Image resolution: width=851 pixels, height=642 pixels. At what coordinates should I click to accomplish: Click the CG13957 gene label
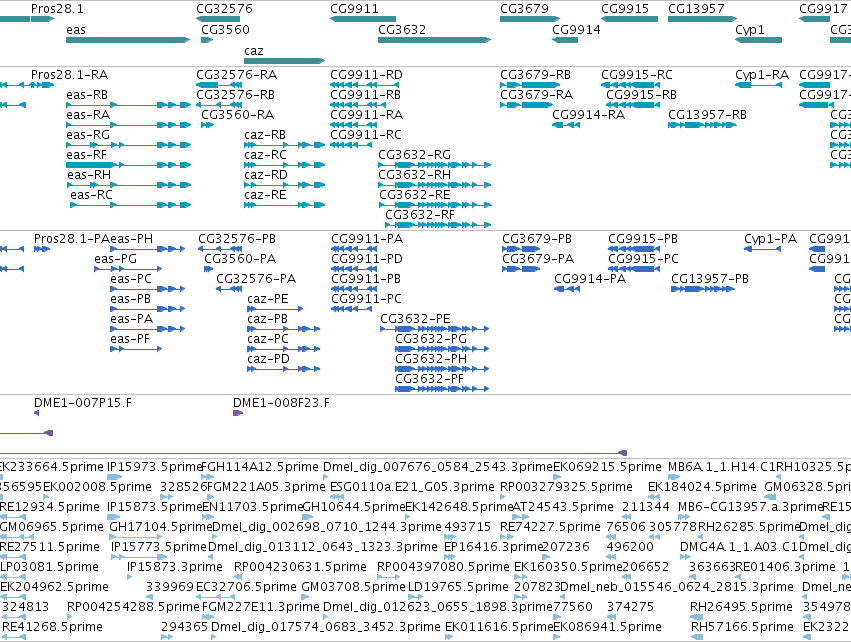(696, 9)
